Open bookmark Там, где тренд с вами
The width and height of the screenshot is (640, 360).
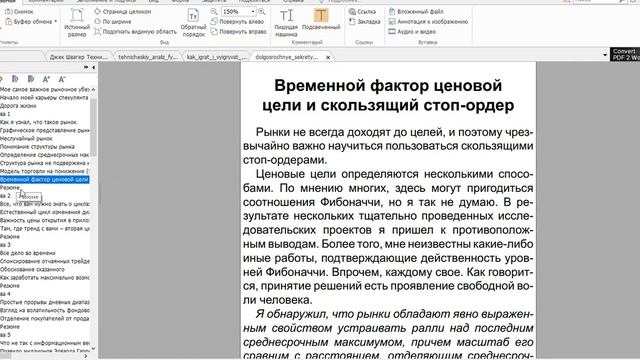coord(44,229)
